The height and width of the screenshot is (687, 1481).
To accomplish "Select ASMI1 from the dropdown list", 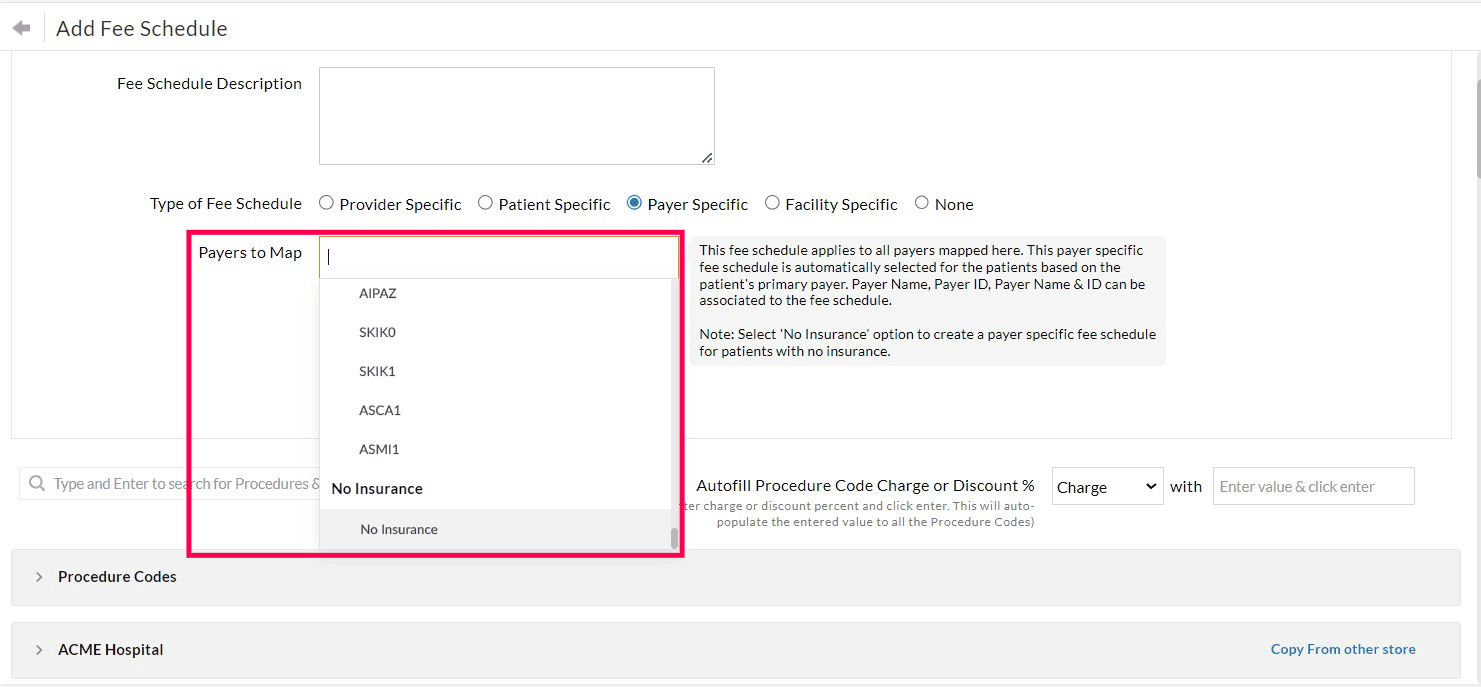I will click(x=379, y=449).
